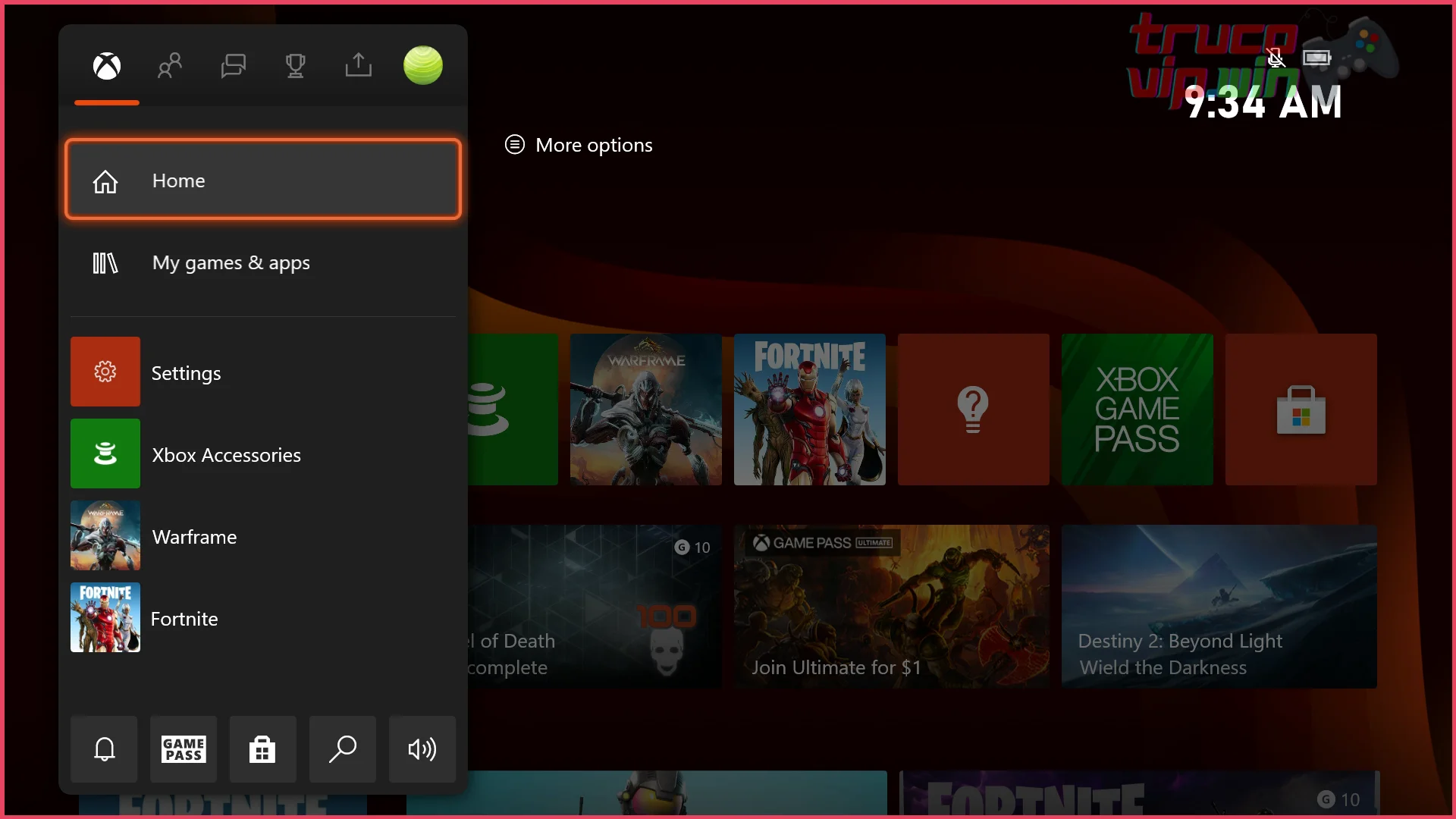Open the achievement complete card worth 10G

point(595,607)
